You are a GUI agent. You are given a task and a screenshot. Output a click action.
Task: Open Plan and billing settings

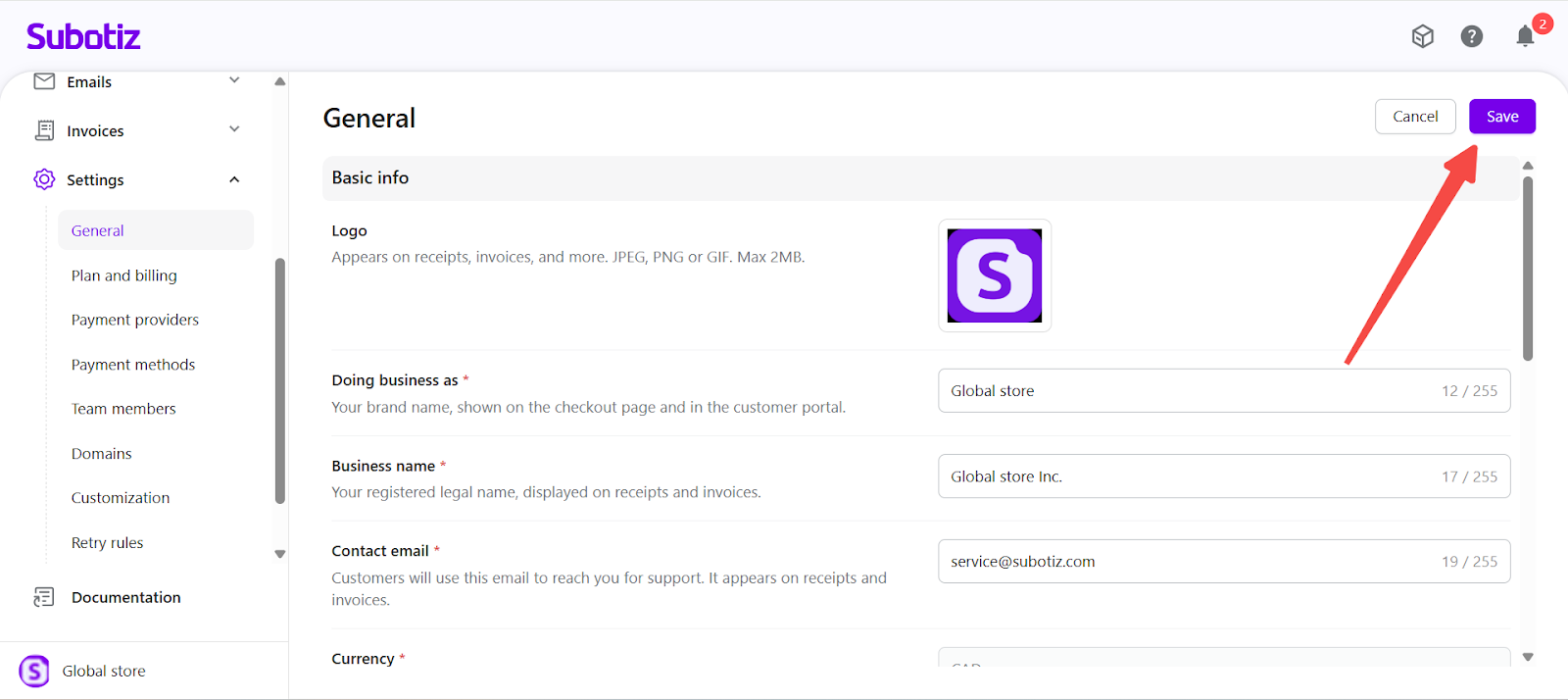click(123, 275)
